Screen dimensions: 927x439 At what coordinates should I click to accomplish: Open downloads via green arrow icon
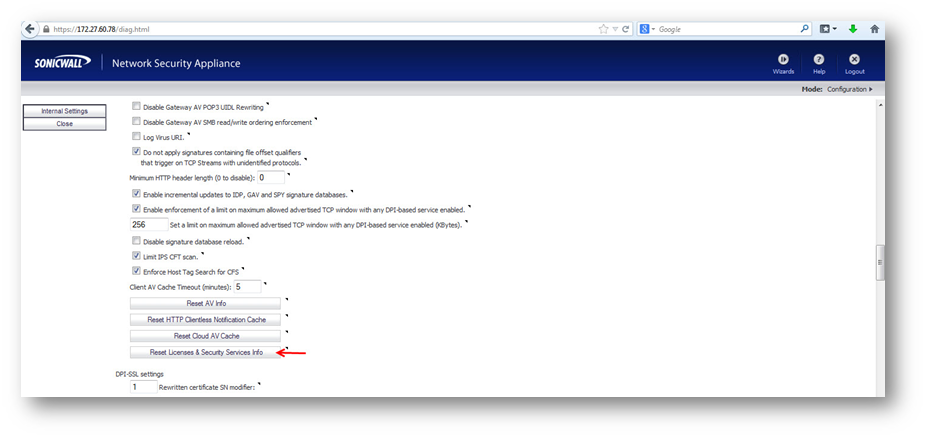(853, 29)
